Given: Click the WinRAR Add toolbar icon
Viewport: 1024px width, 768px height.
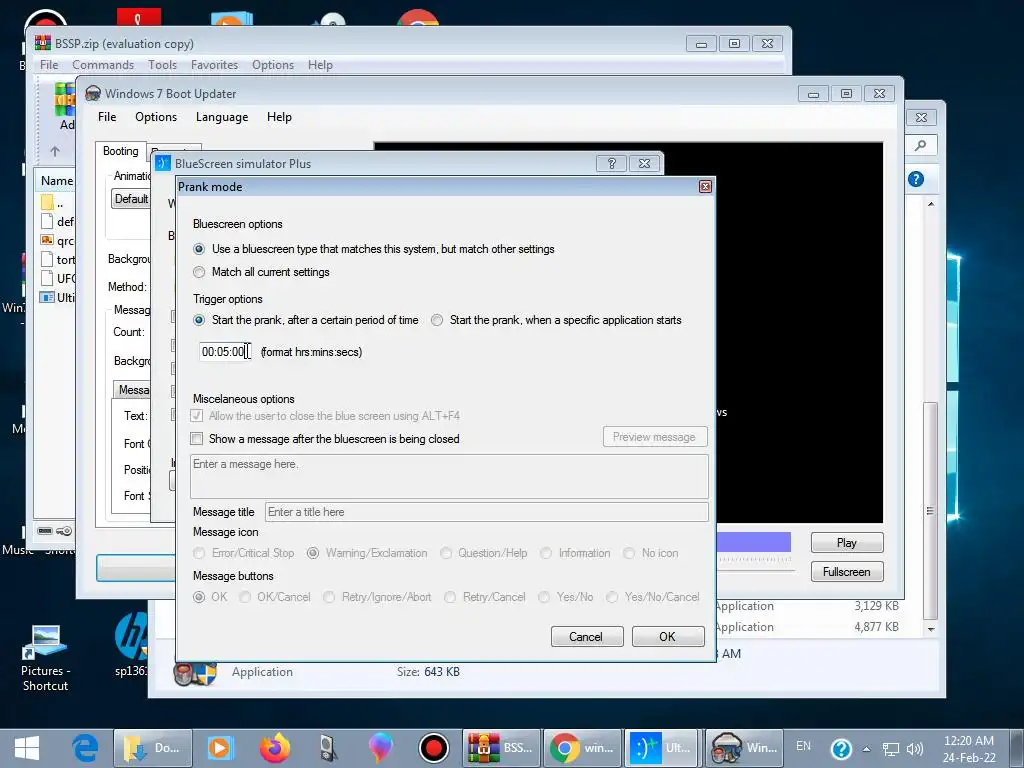Looking at the screenshot, I should pos(65,107).
